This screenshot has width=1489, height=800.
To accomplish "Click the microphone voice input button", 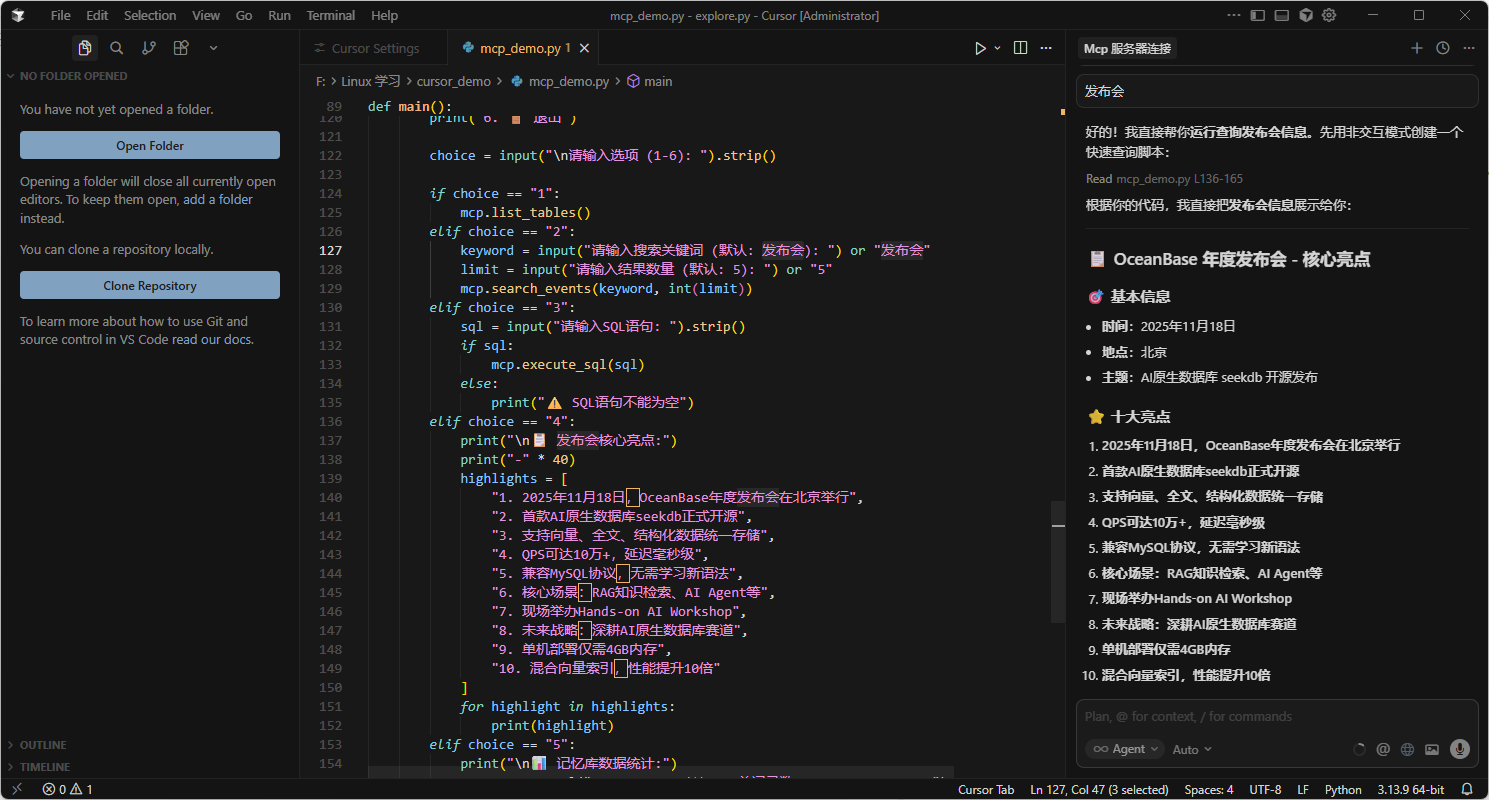I will click(1459, 749).
